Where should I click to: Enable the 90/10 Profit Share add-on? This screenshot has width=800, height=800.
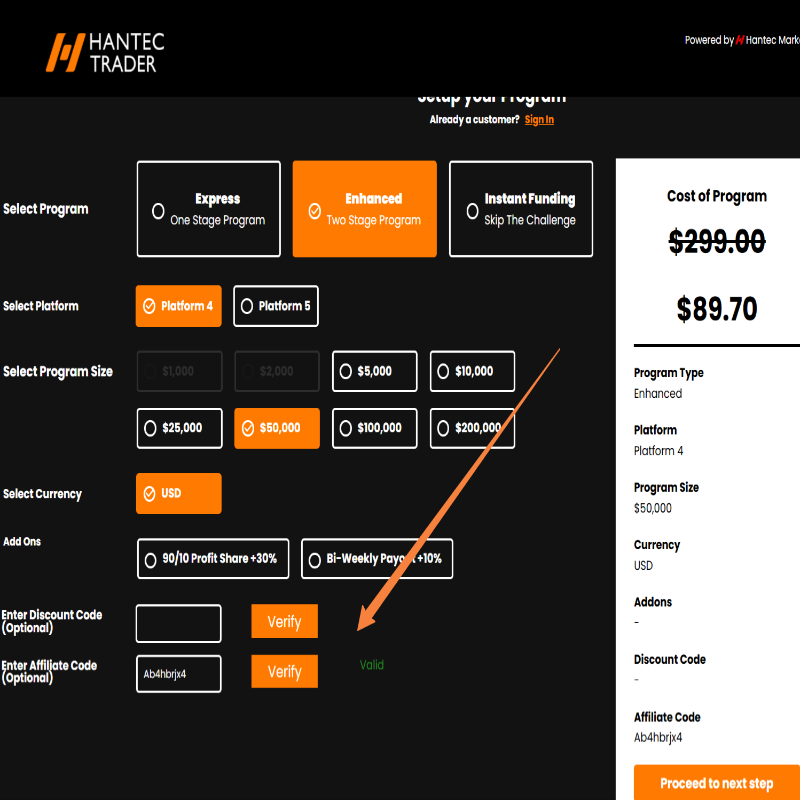pyautogui.click(x=213, y=559)
